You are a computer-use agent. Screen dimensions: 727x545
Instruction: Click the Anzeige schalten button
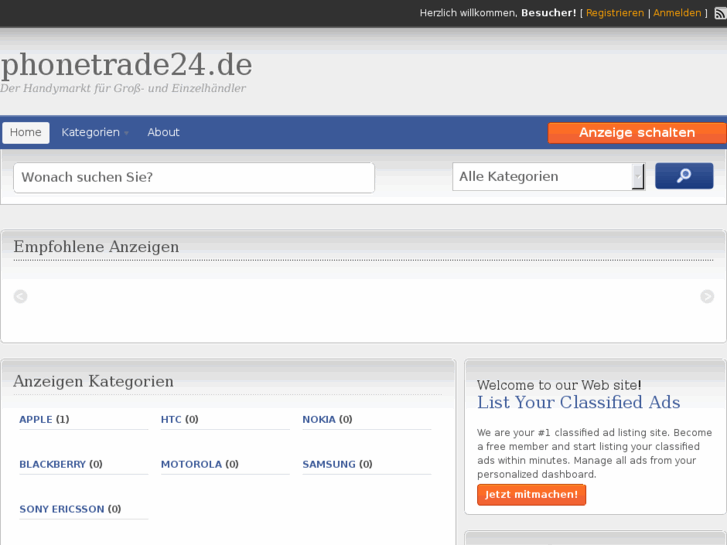pos(637,133)
